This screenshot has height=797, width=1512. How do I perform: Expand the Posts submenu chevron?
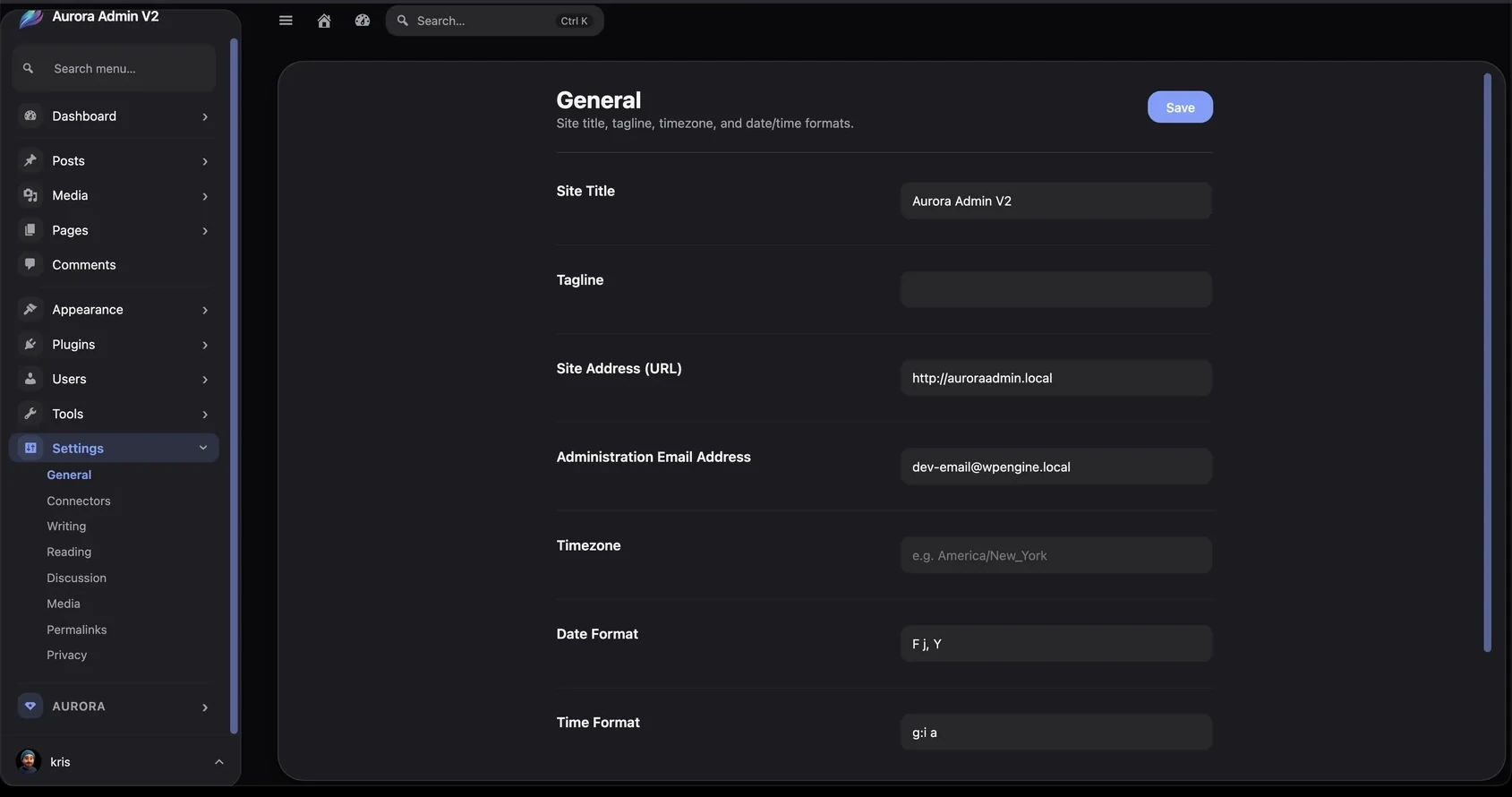205,161
